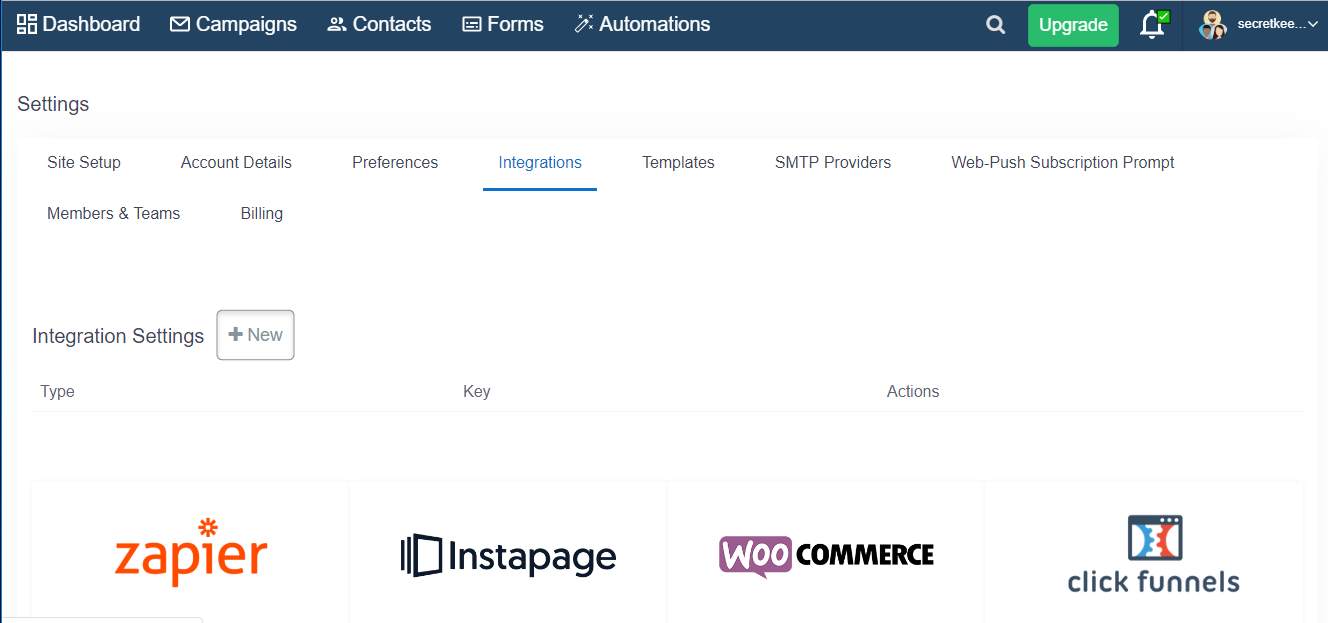Click the Automations magic wand icon
Viewport: 1328px width, 623px height.
pyautogui.click(x=584, y=24)
